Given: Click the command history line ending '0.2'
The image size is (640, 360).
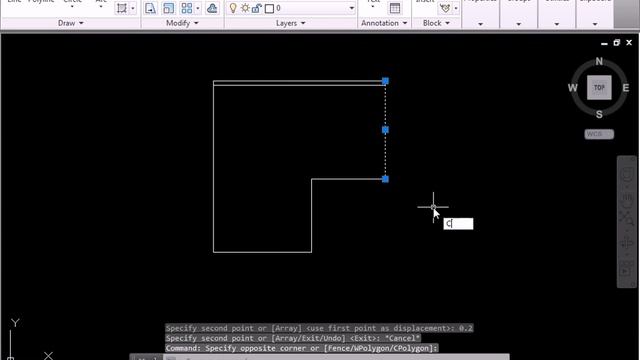Looking at the screenshot, I should click(319, 328).
